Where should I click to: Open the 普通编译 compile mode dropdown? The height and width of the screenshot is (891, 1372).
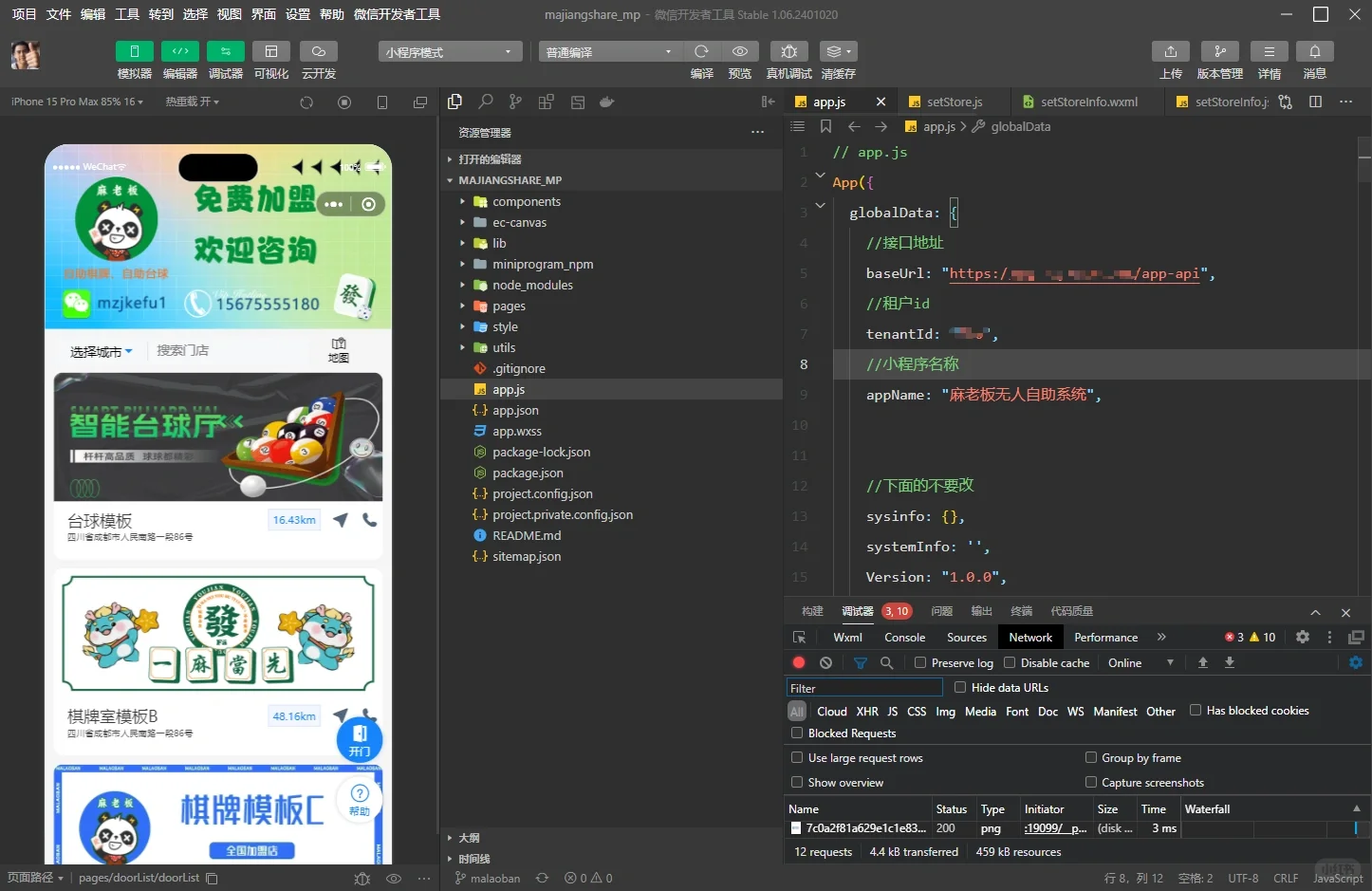click(x=609, y=51)
